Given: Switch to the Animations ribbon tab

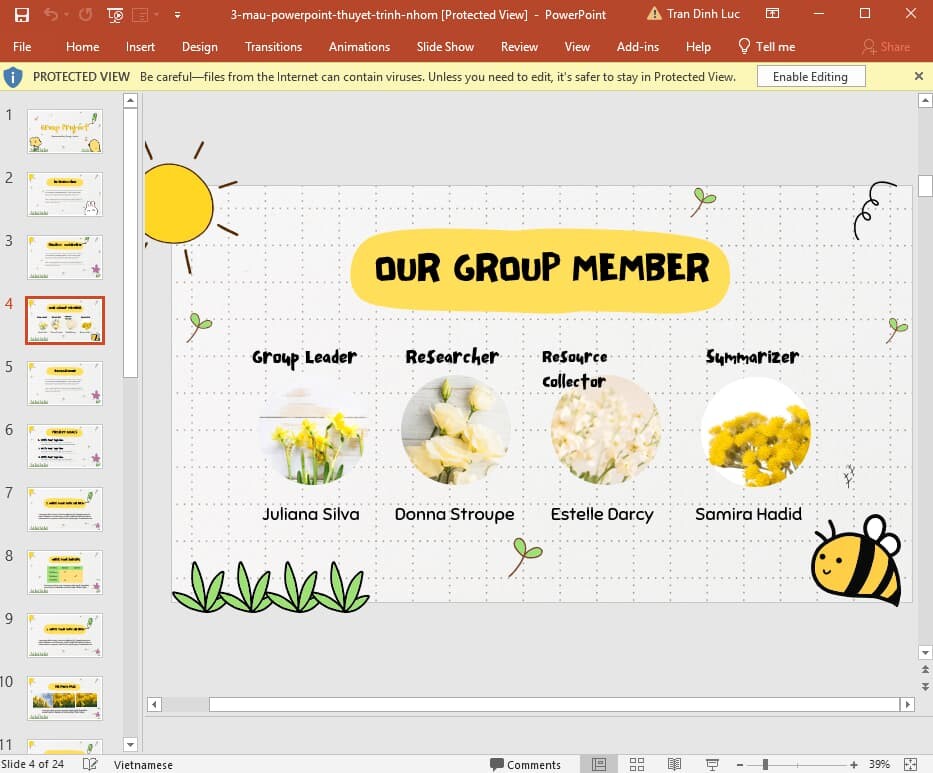Looking at the screenshot, I should point(359,46).
